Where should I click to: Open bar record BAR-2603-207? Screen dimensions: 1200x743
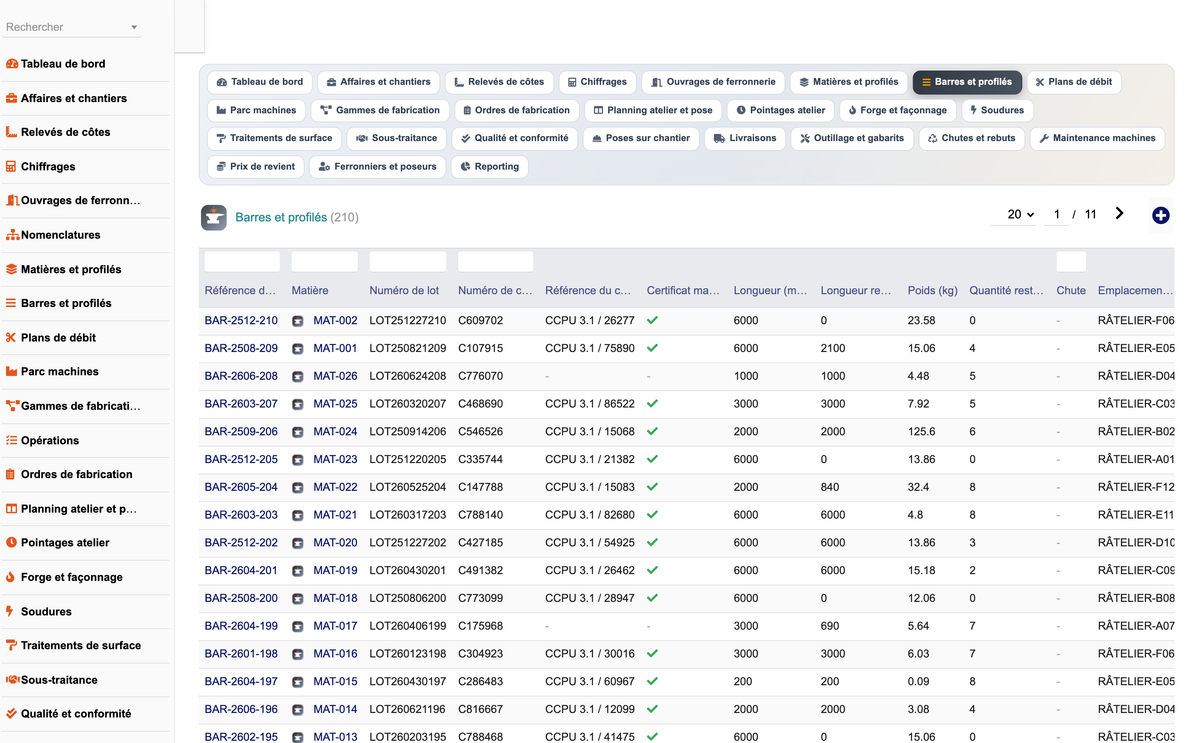tap(241, 404)
